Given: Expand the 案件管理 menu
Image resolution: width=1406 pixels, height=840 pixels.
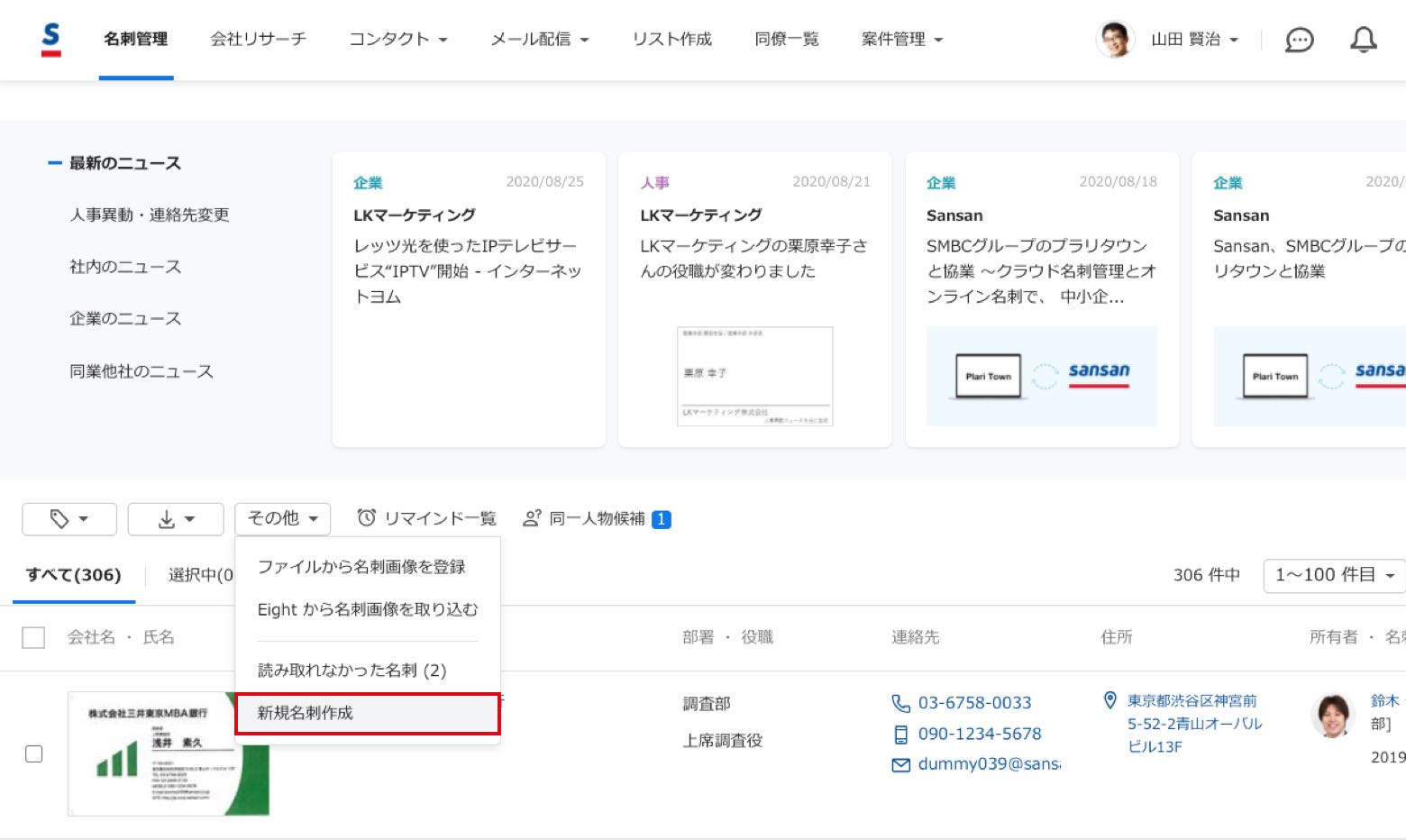Looking at the screenshot, I should [x=901, y=39].
